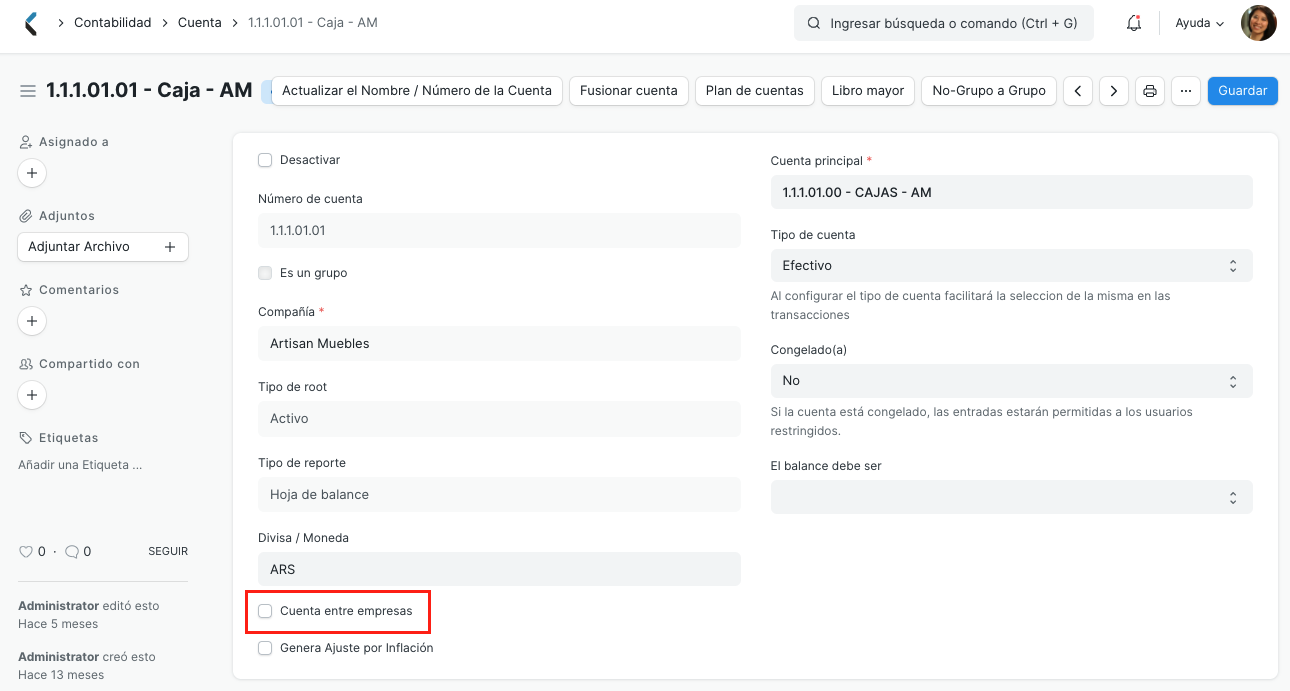Click No-Grupo a Grupo button

click(989, 90)
